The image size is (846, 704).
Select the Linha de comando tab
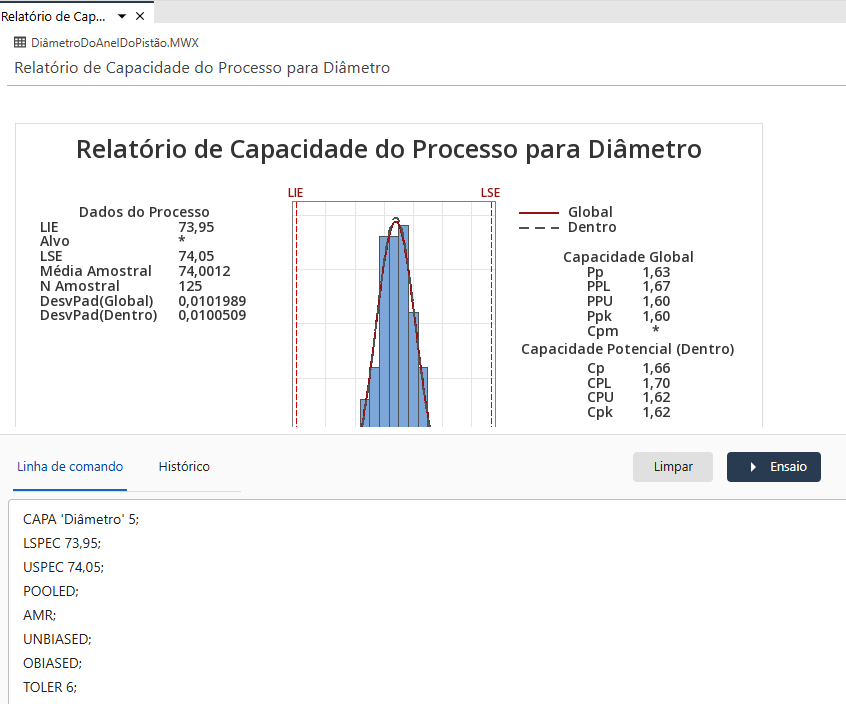pos(69,466)
